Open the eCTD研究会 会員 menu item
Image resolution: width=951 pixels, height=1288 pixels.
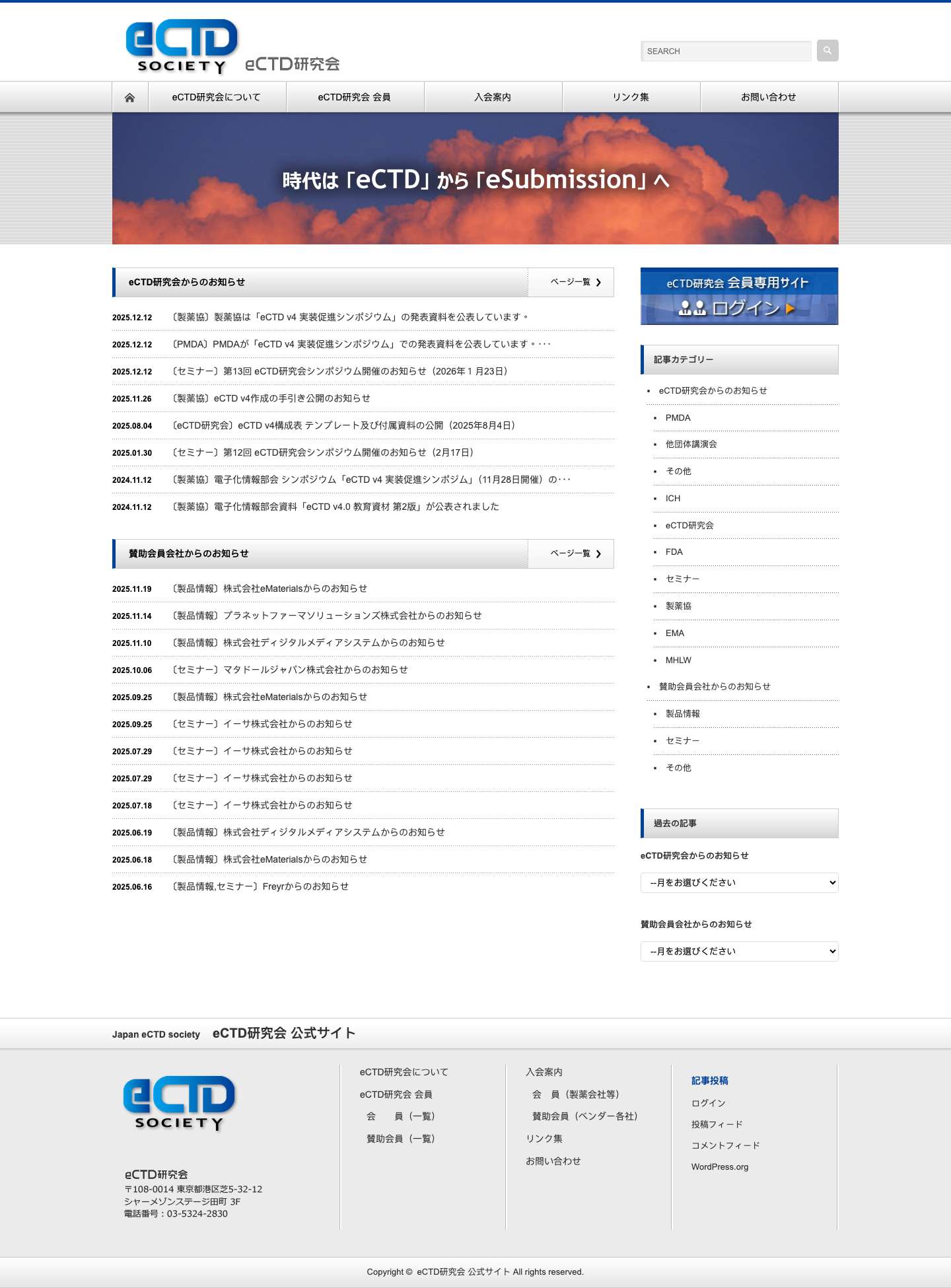tap(355, 97)
